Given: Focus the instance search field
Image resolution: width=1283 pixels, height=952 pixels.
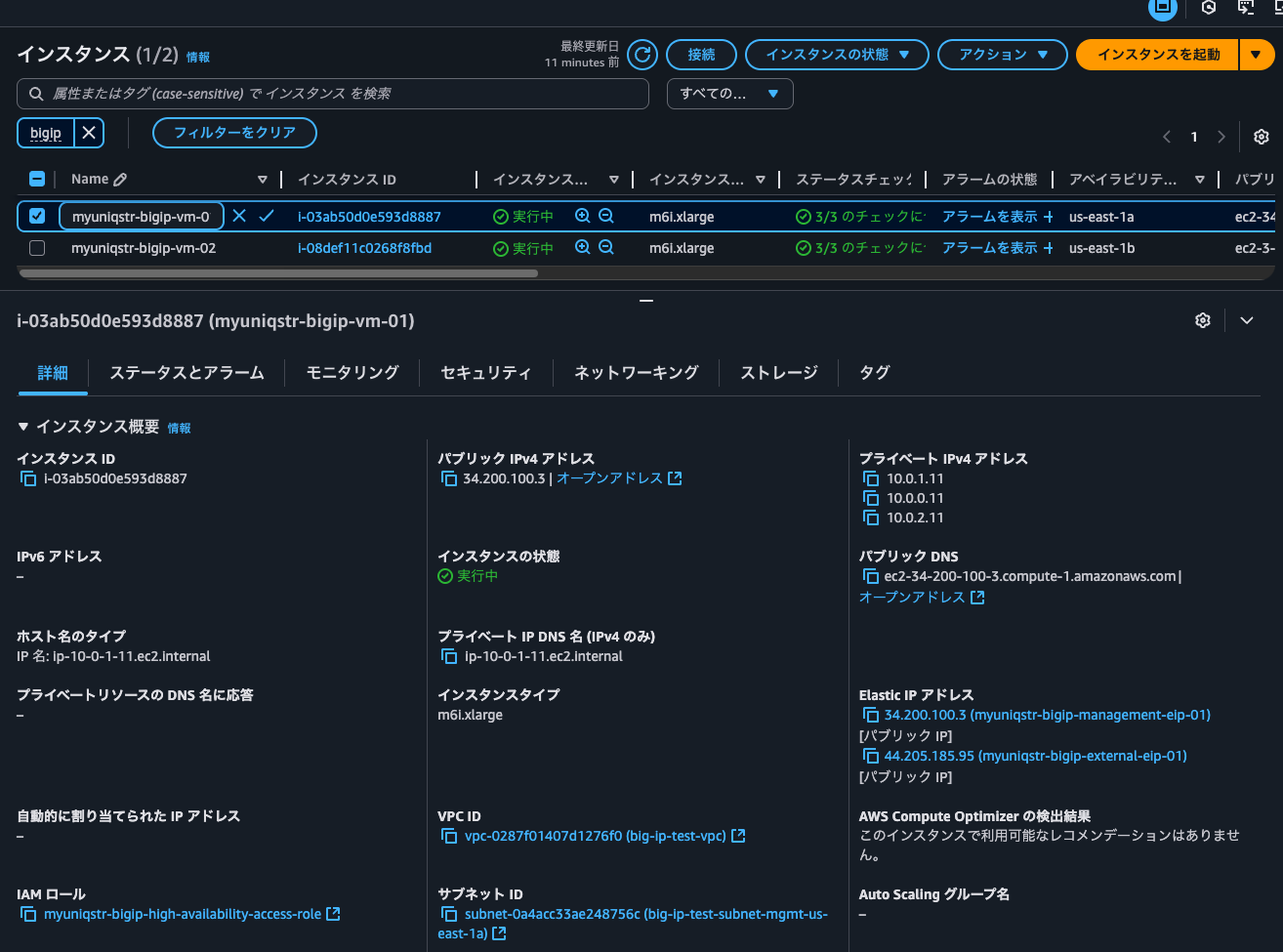Looking at the screenshot, I should tap(333, 94).
